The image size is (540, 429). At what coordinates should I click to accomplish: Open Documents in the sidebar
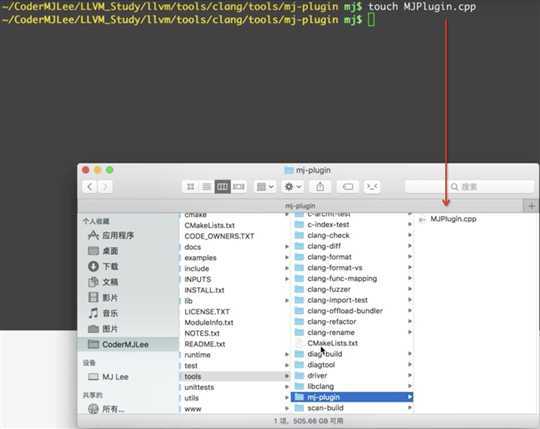[110, 282]
